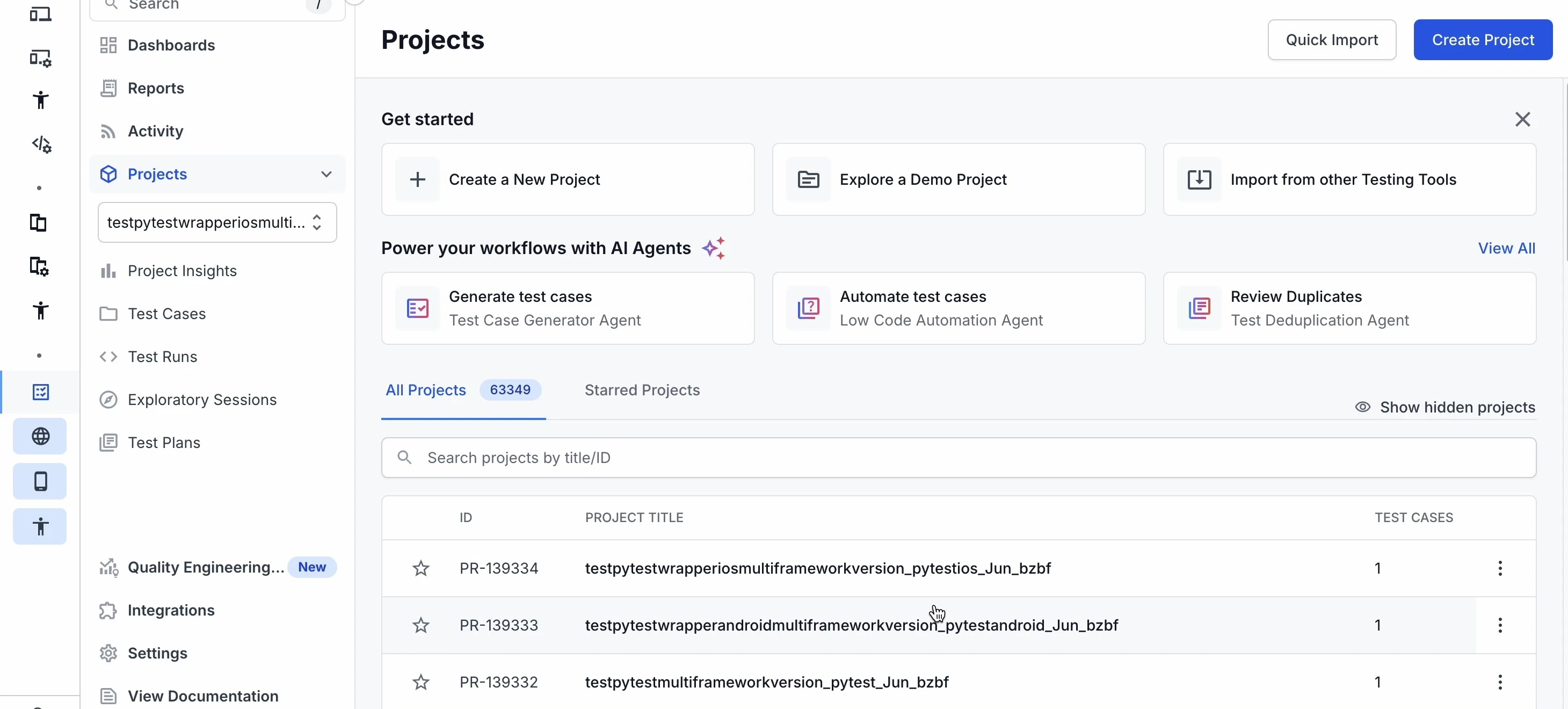Open the Low Code Automation Agent card

[x=959, y=308]
